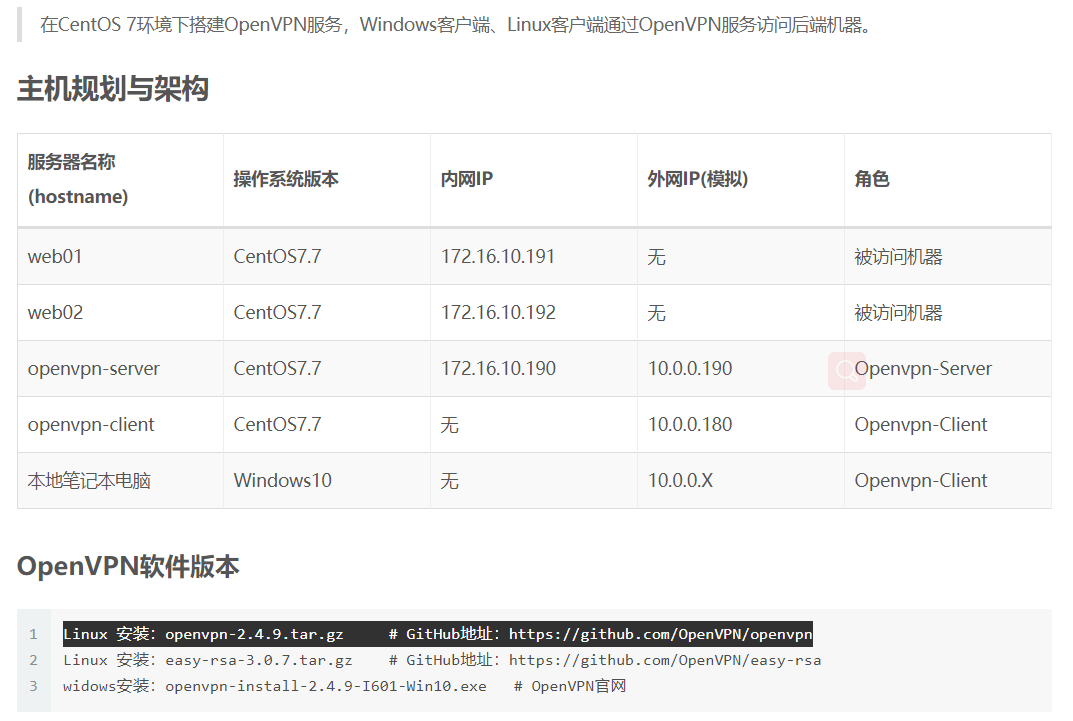Click CentOS7.7 in the web02 row
Image resolution: width=1073 pixels, height=721 pixels.
click(x=277, y=313)
